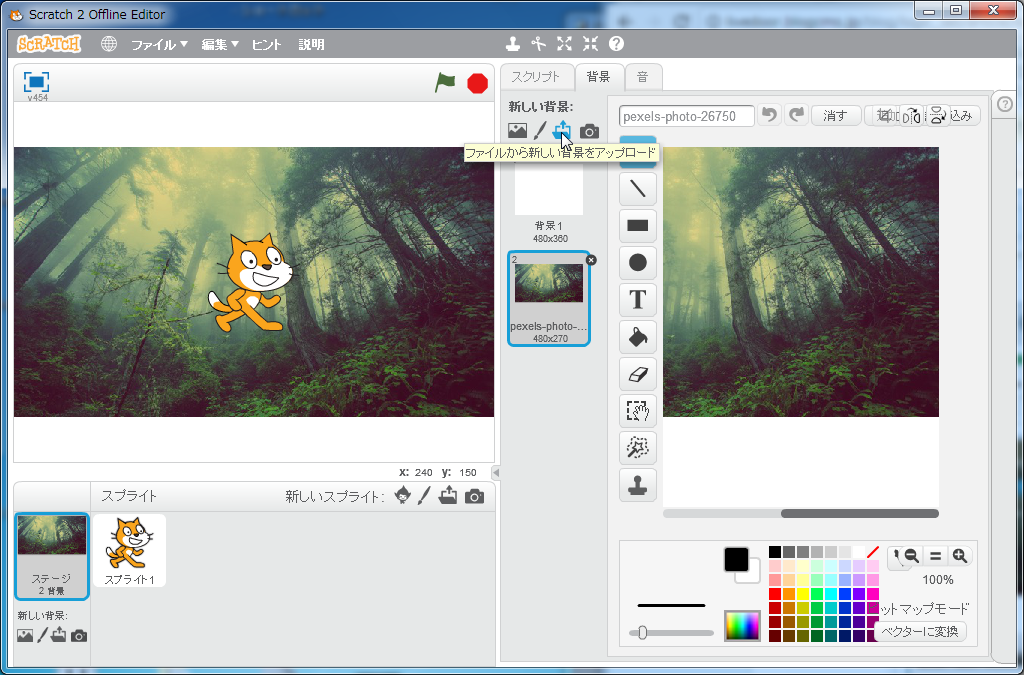
Task: Flip the backdrop left-right
Action: 912,116
